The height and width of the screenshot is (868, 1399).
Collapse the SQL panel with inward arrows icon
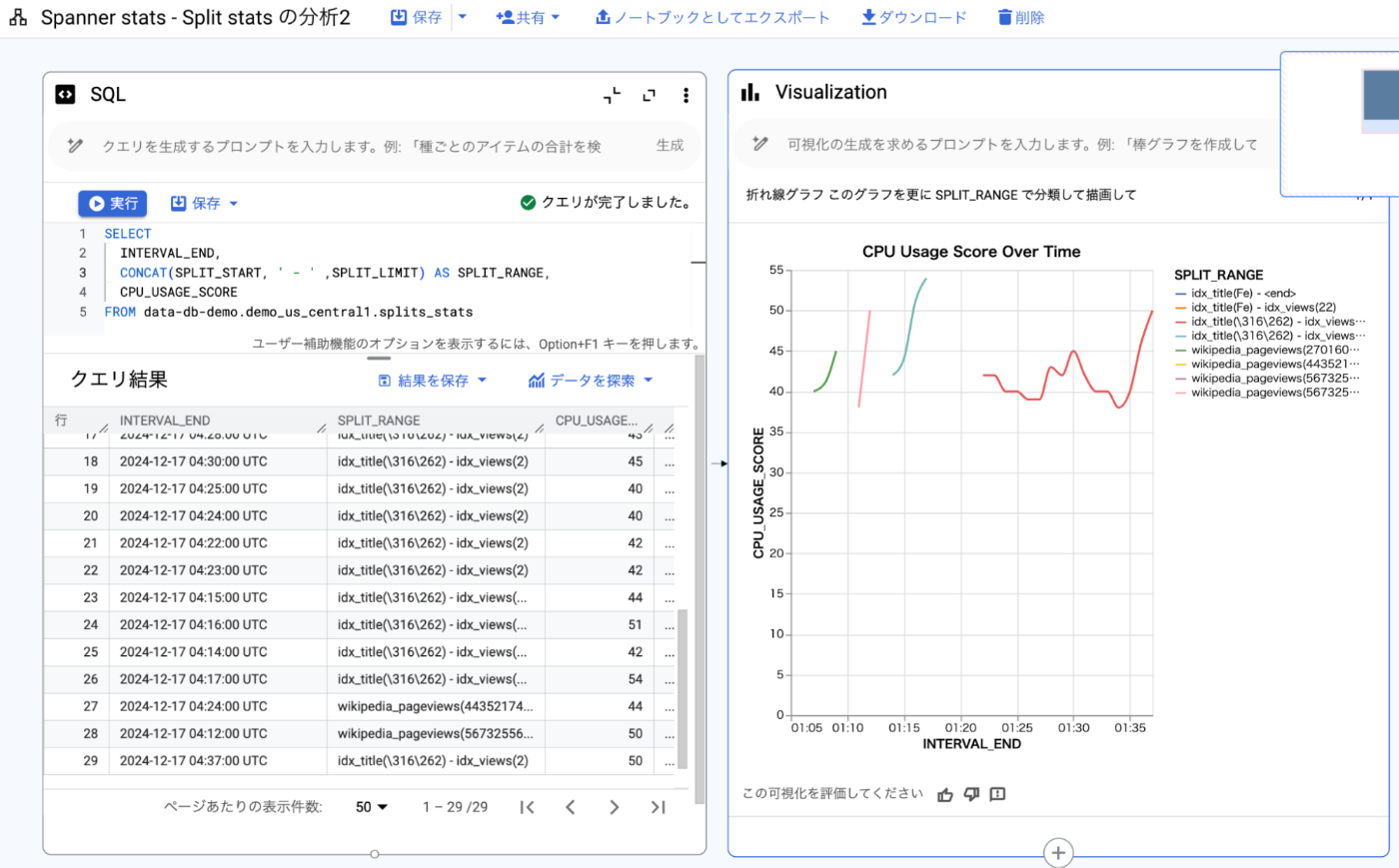(x=613, y=95)
